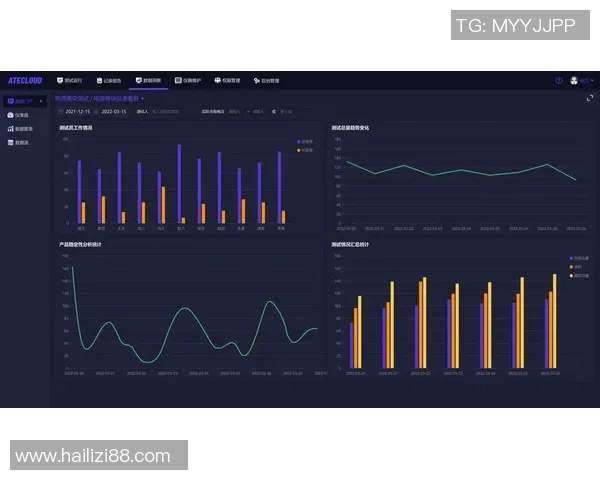This screenshot has width=600, height=480.
Task: Open the help question mark icon
Action: (x=559, y=80)
